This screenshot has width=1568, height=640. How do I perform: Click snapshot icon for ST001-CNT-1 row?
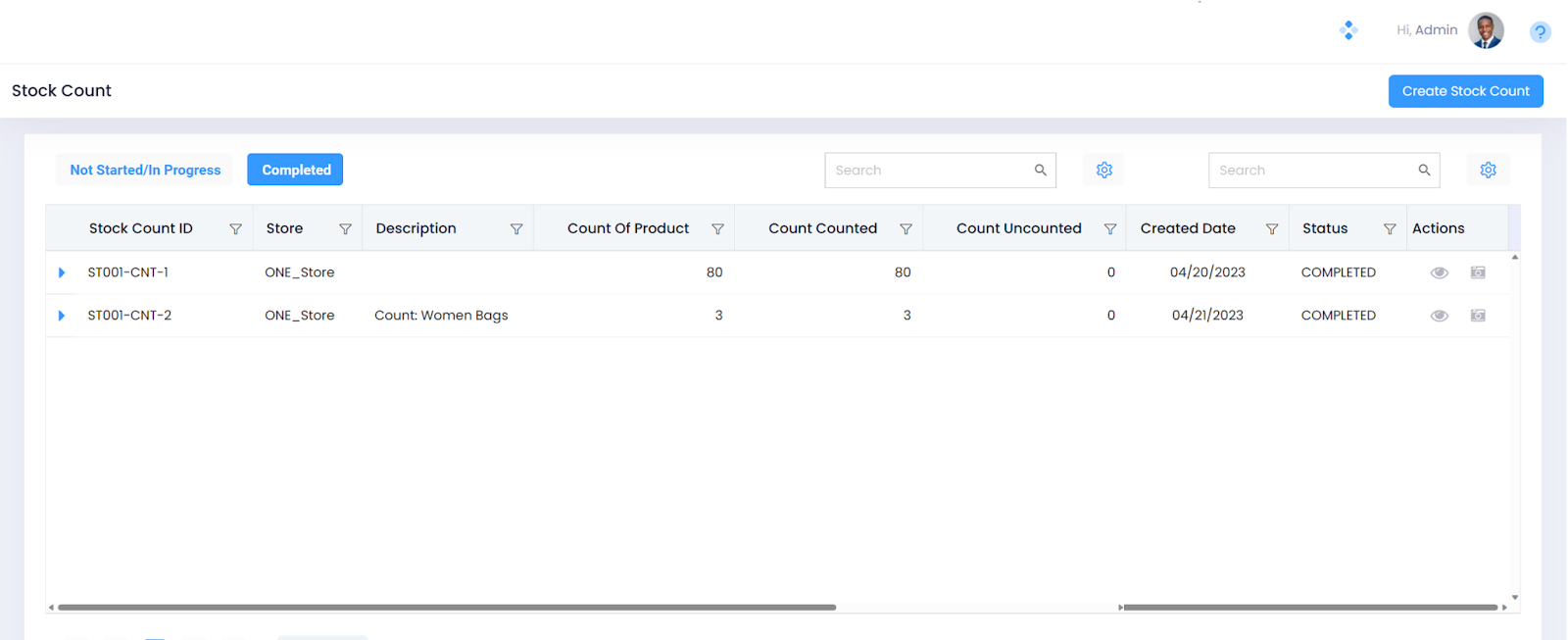[x=1478, y=272]
